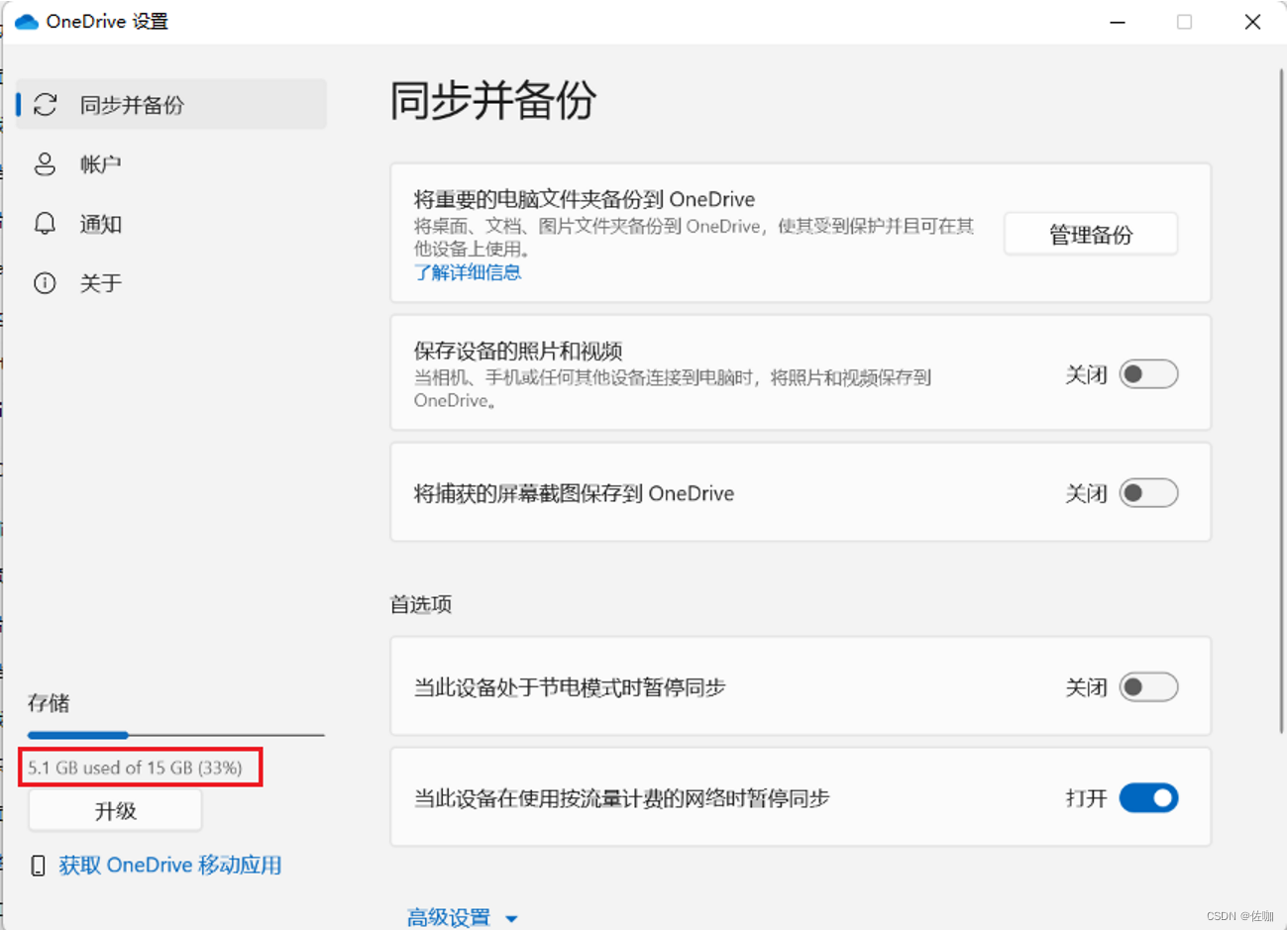Screen dimensions: 1288x931
Task: Expand the 高级设置 section
Action: click(462, 917)
